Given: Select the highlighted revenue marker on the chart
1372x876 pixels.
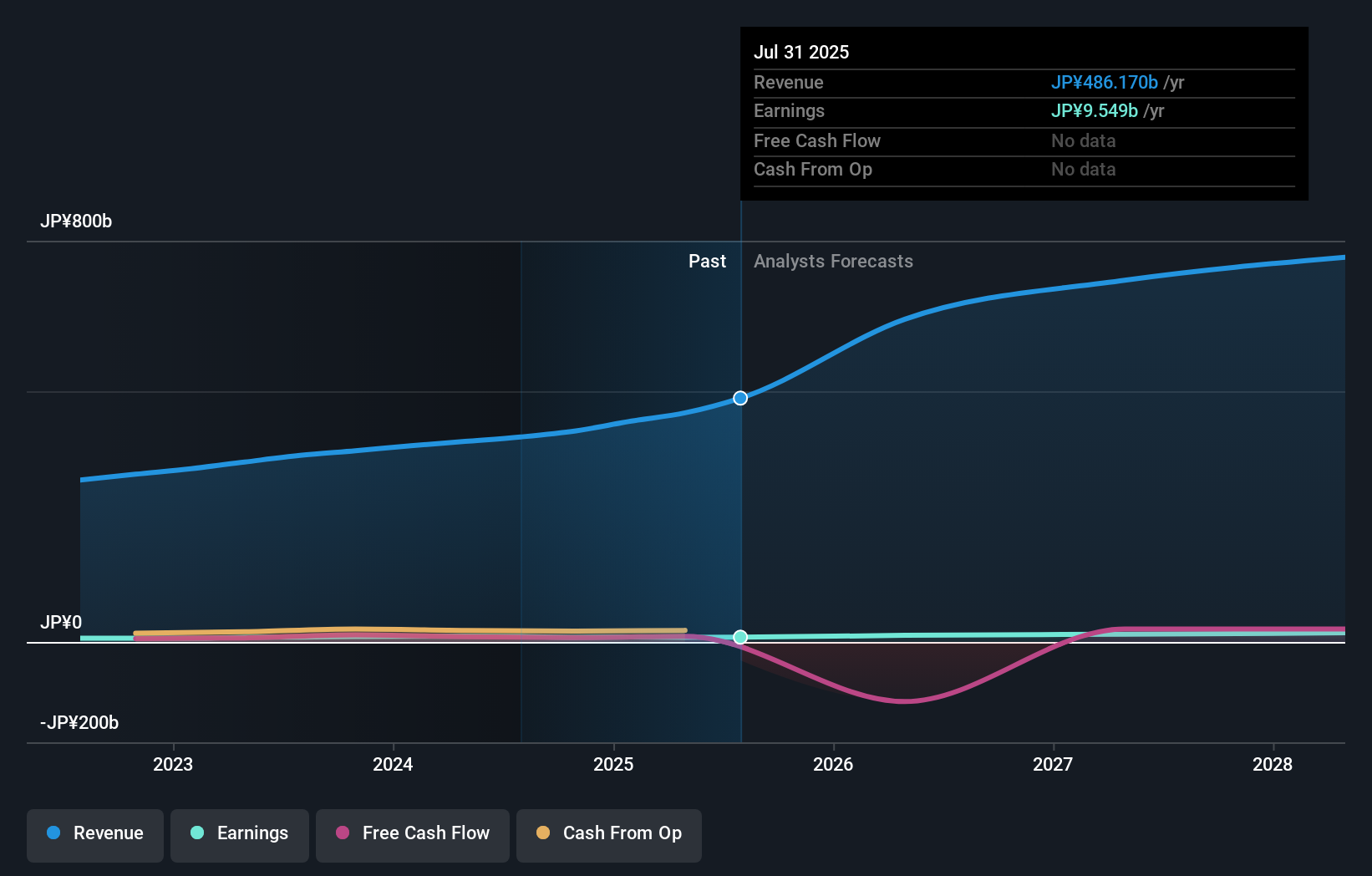Looking at the screenshot, I should [x=739, y=398].
